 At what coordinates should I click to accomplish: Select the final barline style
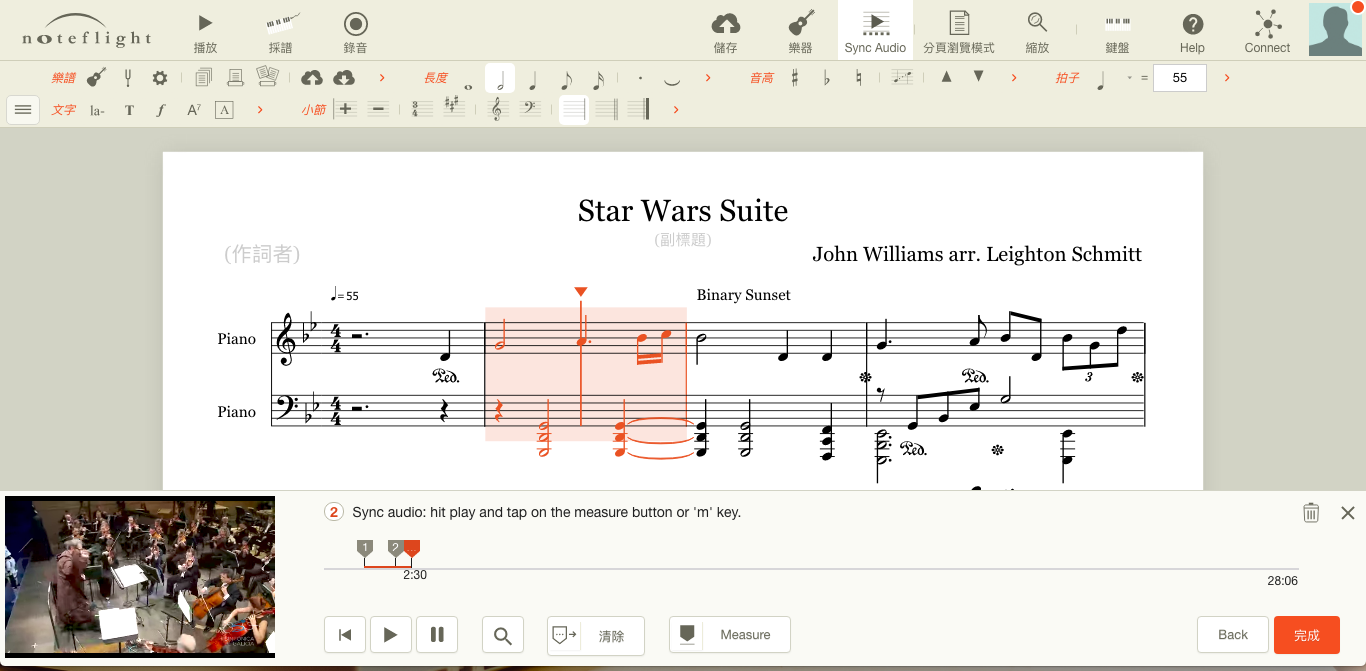point(639,109)
